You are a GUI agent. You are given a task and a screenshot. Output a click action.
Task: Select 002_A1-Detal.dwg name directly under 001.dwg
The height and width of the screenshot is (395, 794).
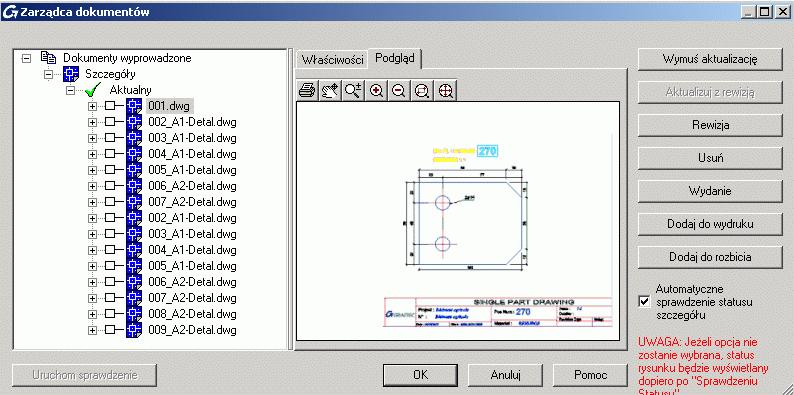(192, 122)
